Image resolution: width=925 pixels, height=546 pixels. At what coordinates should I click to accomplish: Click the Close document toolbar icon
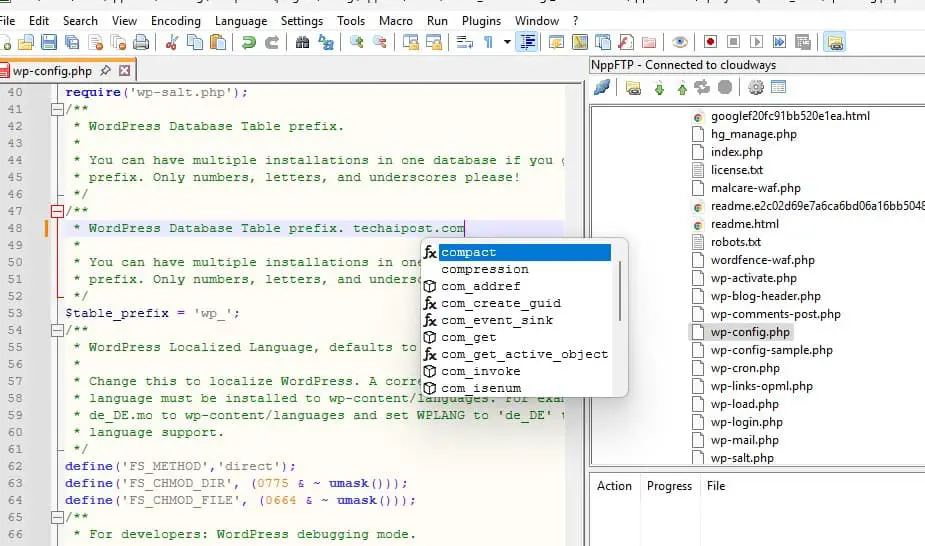click(x=96, y=42)
